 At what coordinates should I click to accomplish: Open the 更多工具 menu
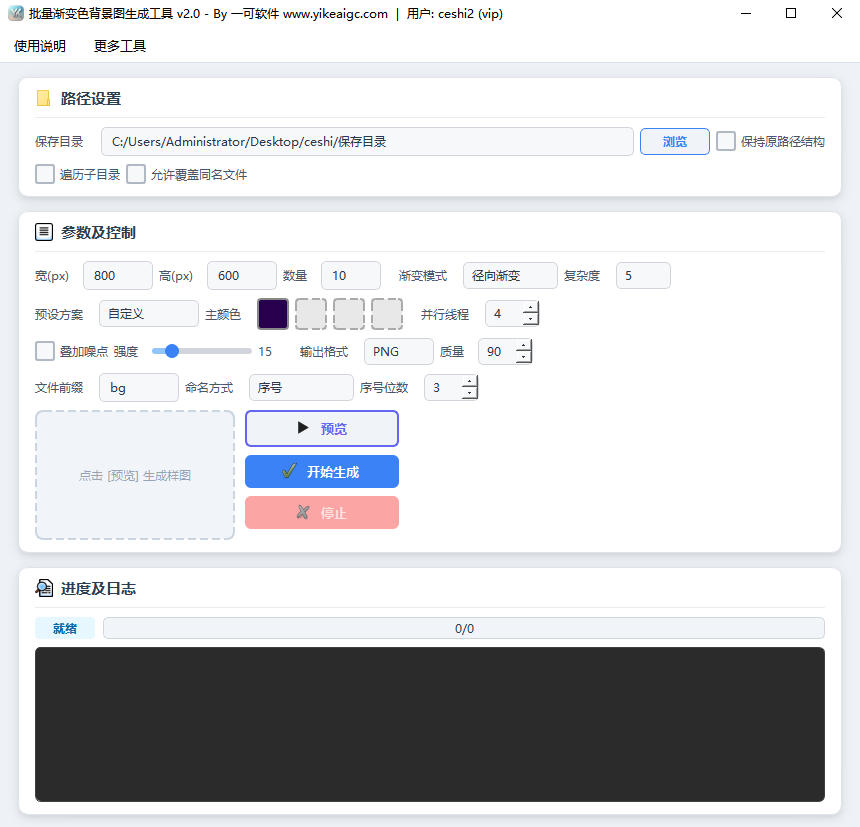(x=120, y=46)
